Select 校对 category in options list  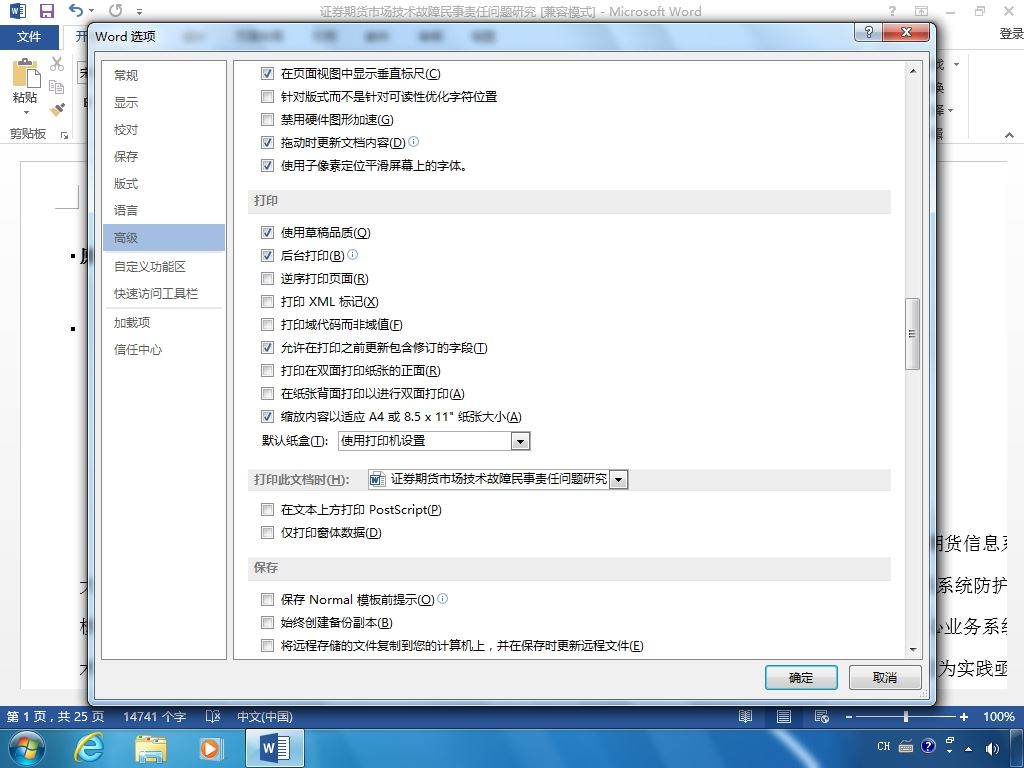pyautogui.click(x=163, y=129)
